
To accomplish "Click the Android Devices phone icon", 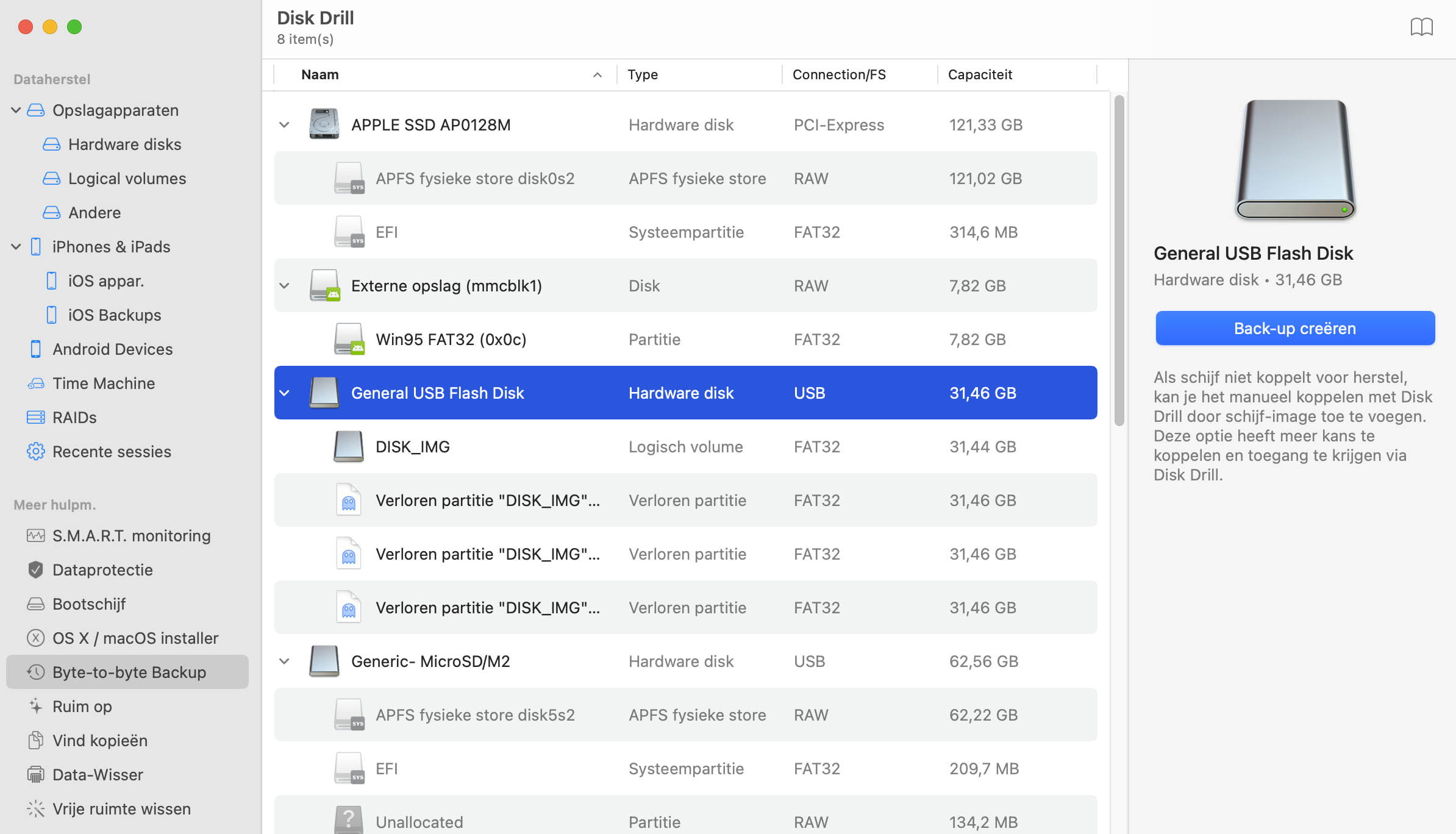I will click(x=36, y=349).
